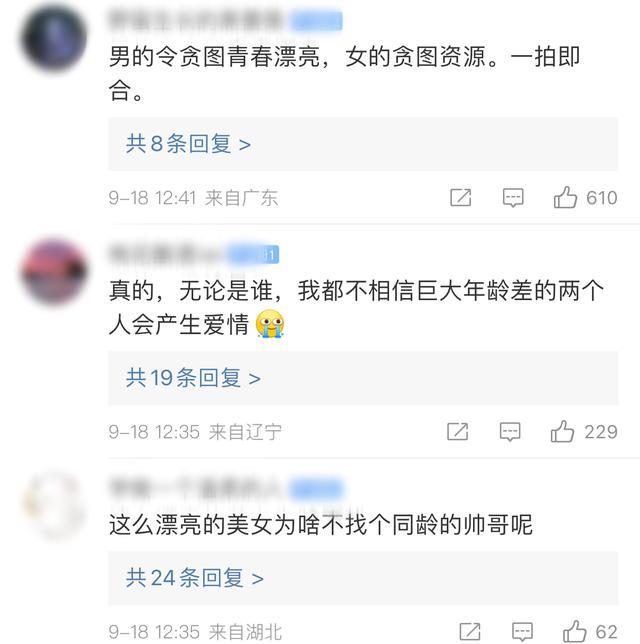Expand 共19条回复 replies
The height and width of the screenshot is (644, 640).
pyautogui.click(x=363, y=378)
